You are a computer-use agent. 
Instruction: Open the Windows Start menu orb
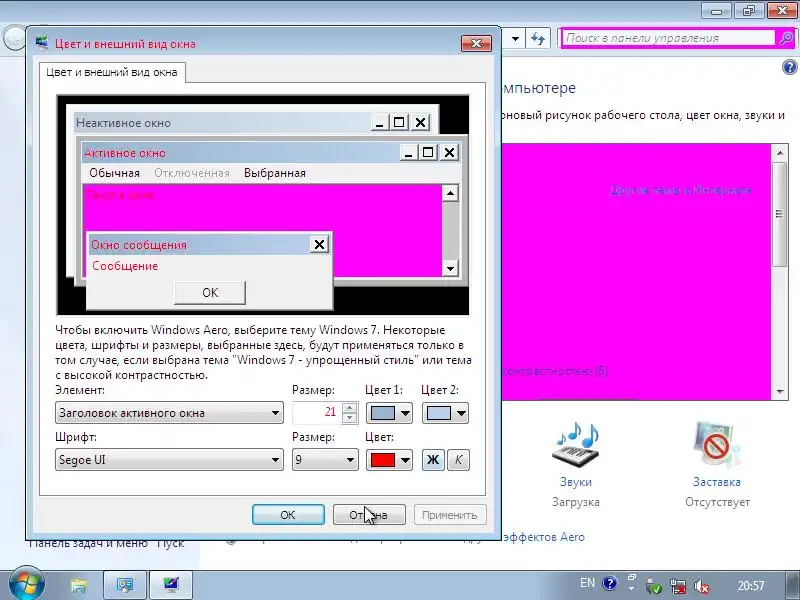click(x=27, y=585)
